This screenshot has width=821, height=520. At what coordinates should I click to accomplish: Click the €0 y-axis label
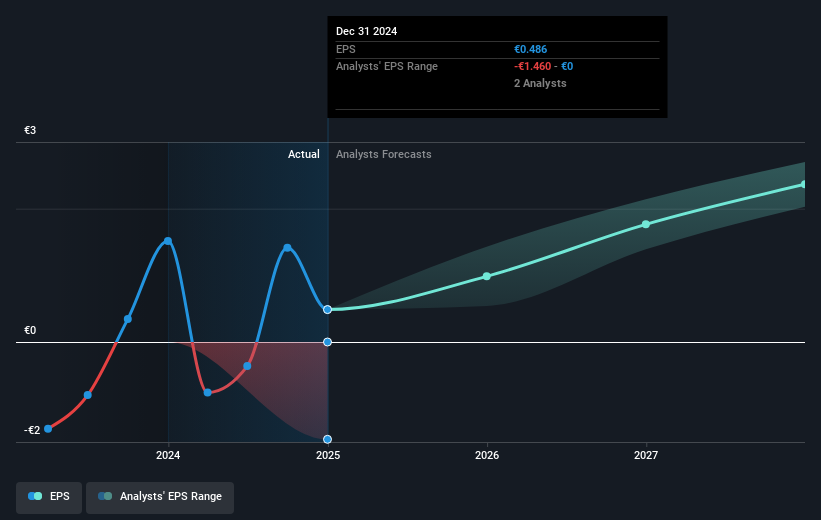30,330
